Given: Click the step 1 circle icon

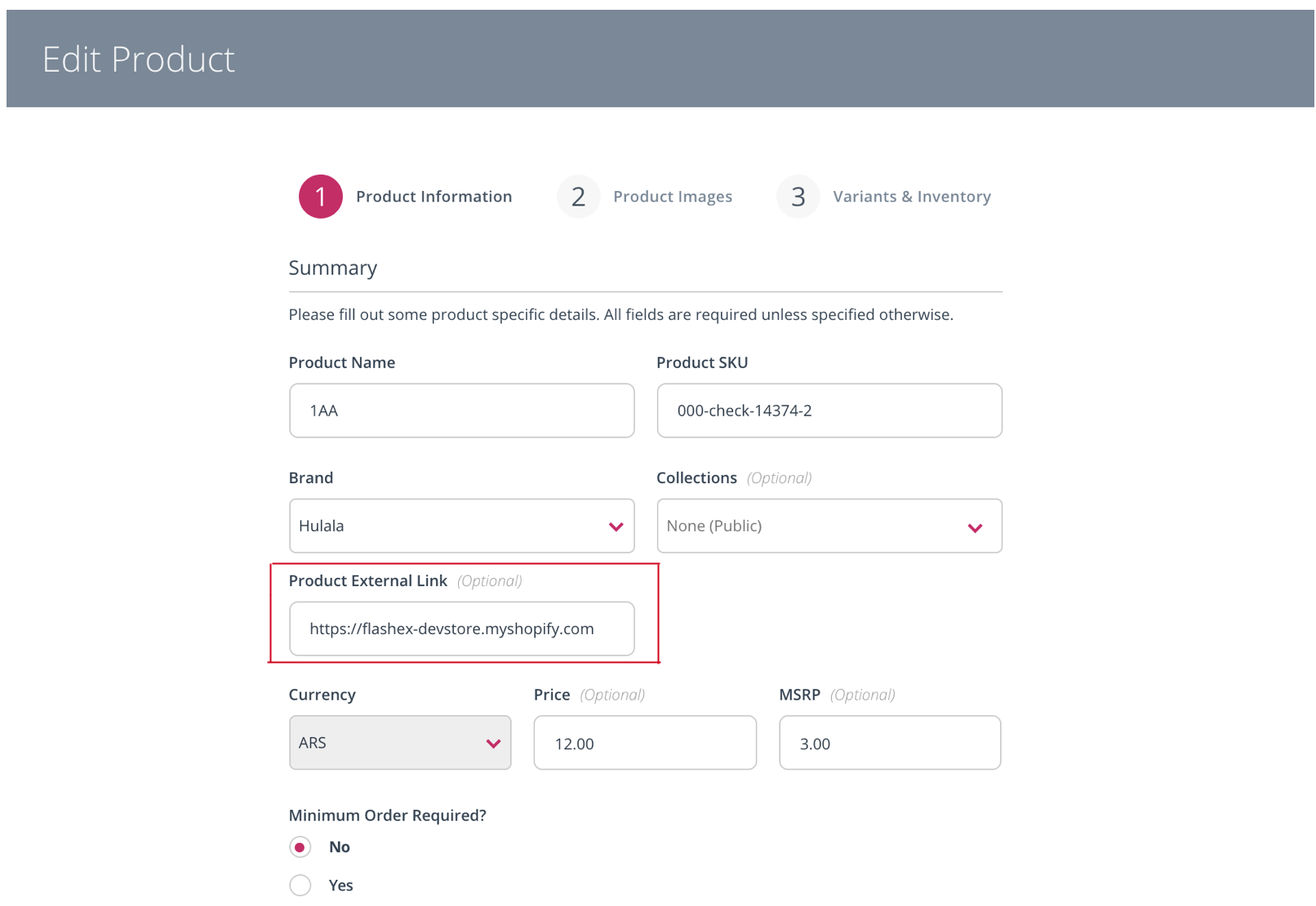Looking at the screenshot, I should [320, 197].
